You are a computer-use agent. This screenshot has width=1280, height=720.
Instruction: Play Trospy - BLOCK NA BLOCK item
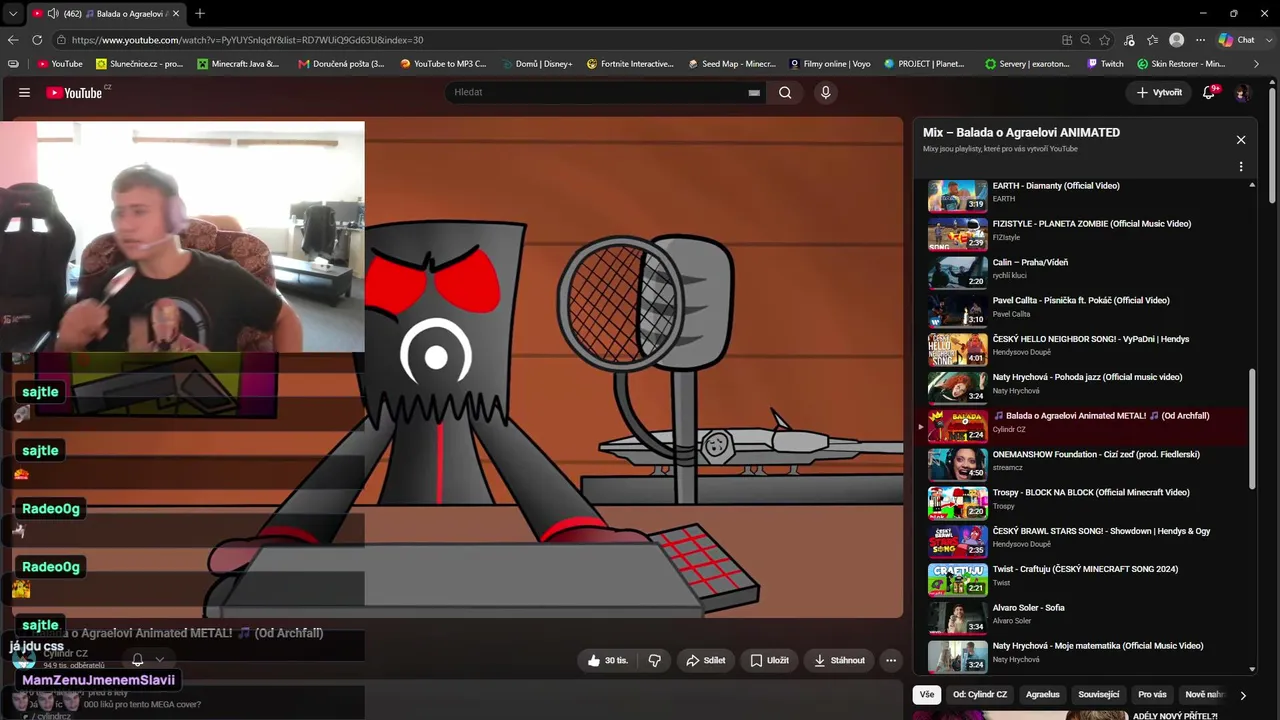click(x=1085, y=503)
